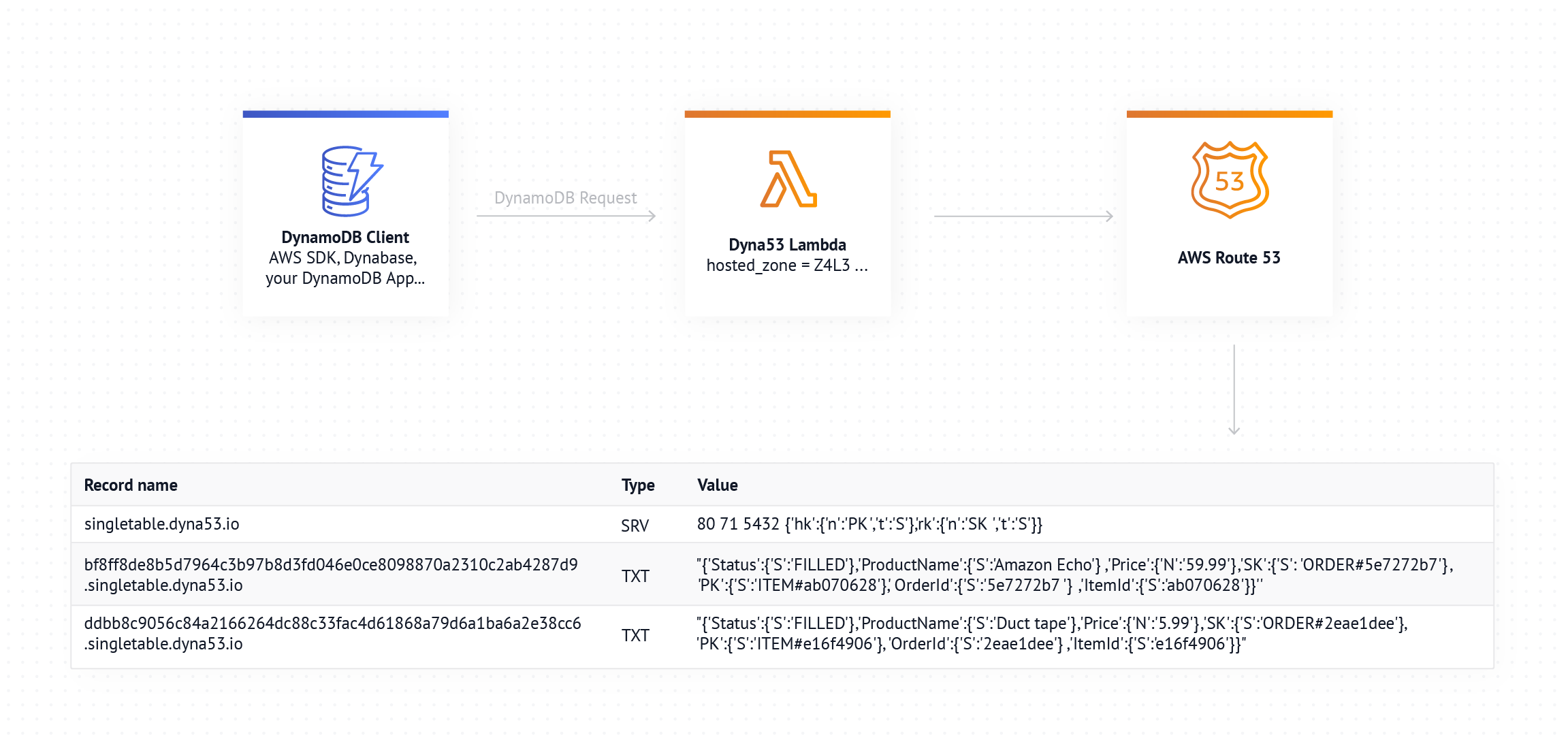The height and width of the screenshot is (742, 1568).
Task: Click 'hosted_zone = Z4L3 ...' text
Action: click(787, 265)
